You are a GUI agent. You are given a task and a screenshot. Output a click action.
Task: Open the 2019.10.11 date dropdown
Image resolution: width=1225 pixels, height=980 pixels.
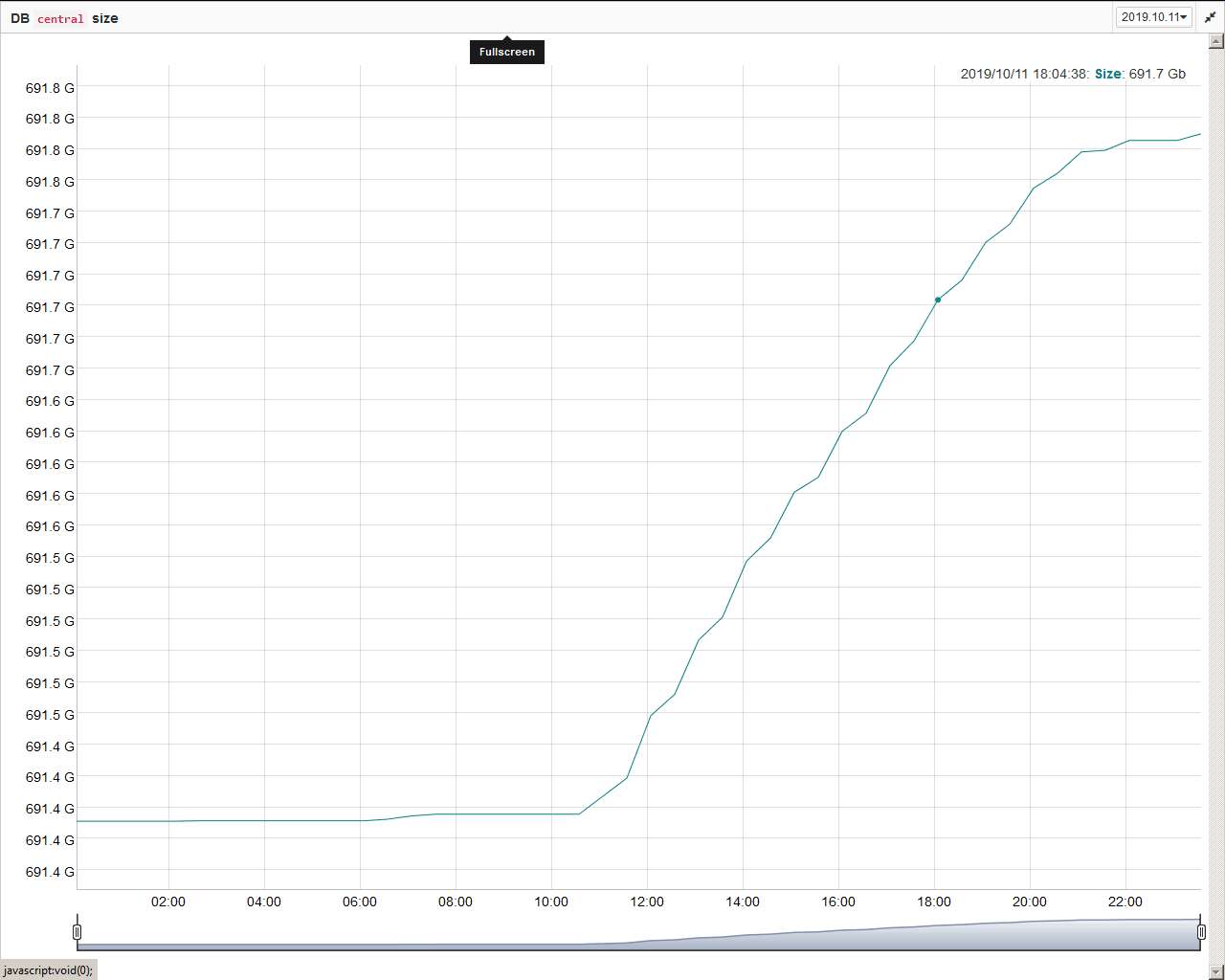1153,17
